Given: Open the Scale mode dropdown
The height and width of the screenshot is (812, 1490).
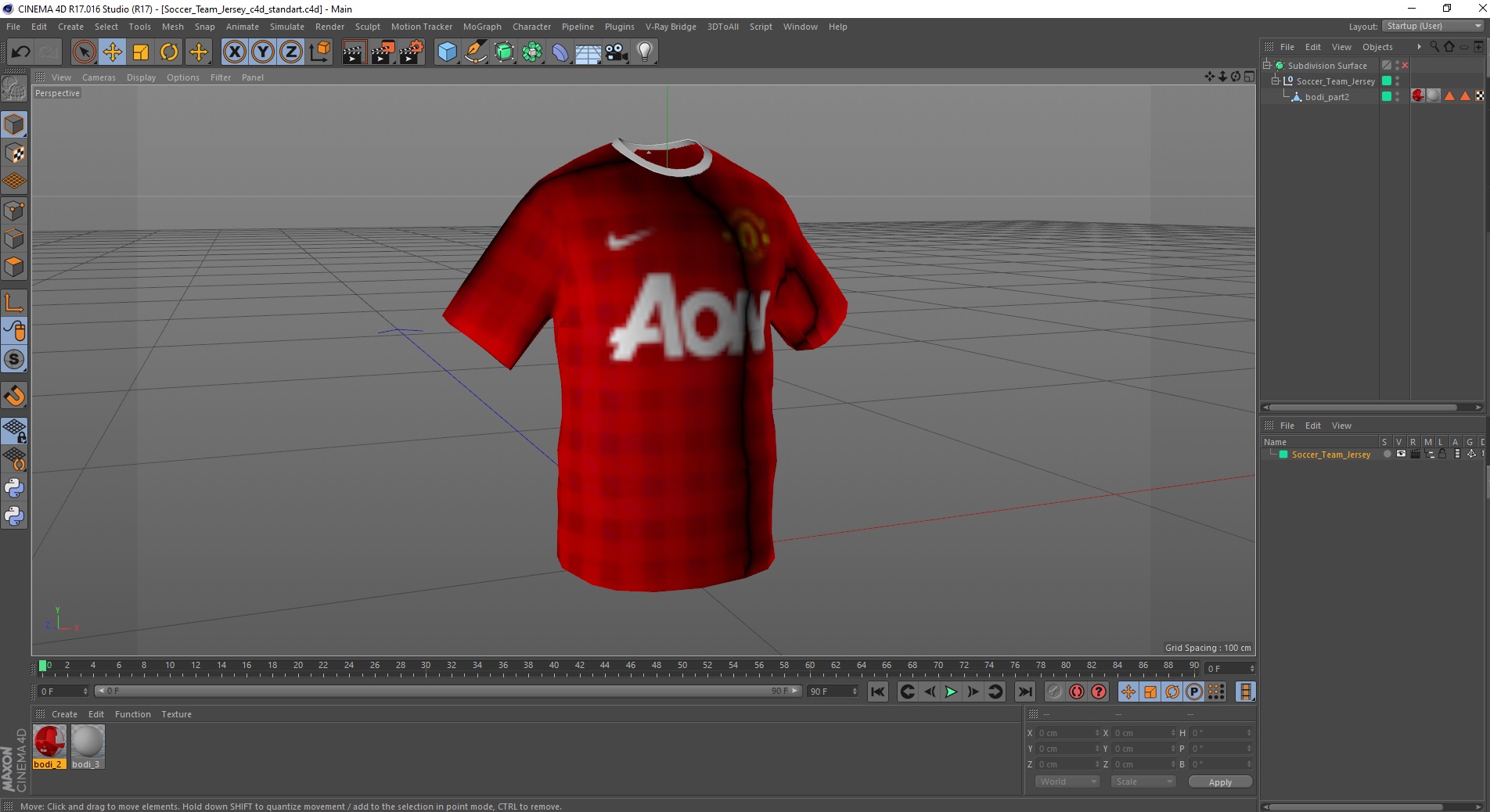Looking at the screenshot, I should [x=1143, y=781].
